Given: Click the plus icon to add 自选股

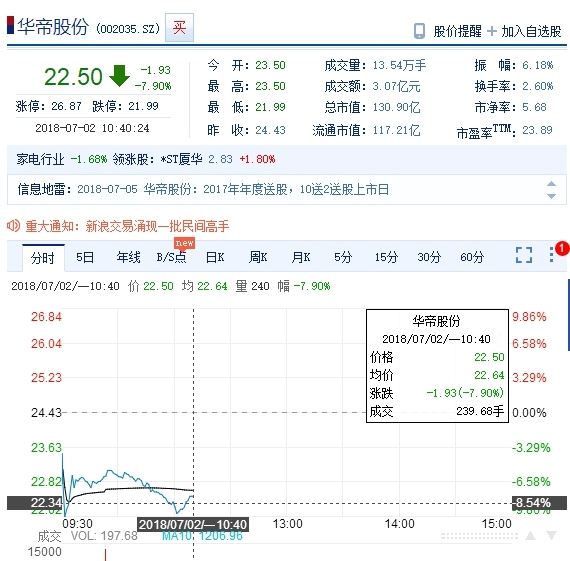Looking at the screenshot, I should point(491,31).
